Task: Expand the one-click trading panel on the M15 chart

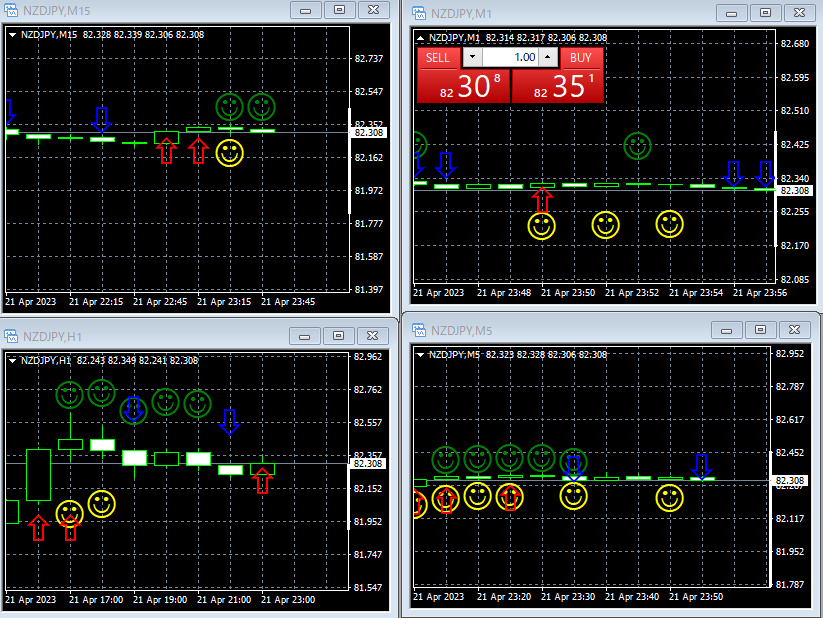Action: 12,35
